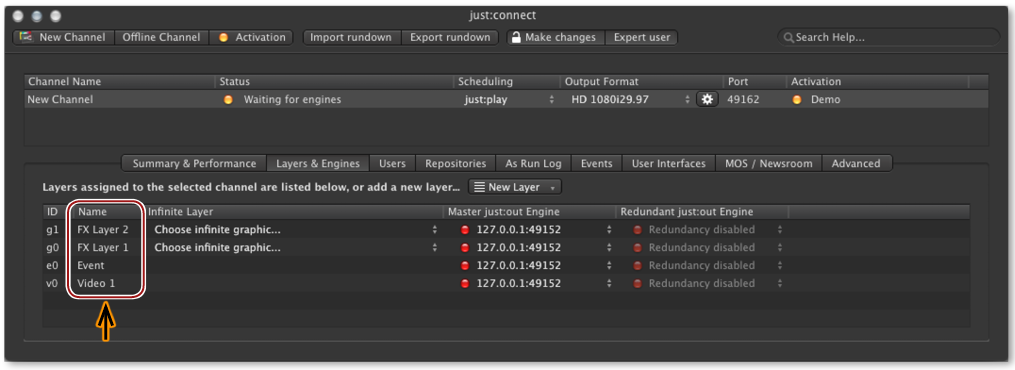Click the orange Waiting for engines status dot
The height and width of the screenshot is (370, 1015).
[228, 100]
